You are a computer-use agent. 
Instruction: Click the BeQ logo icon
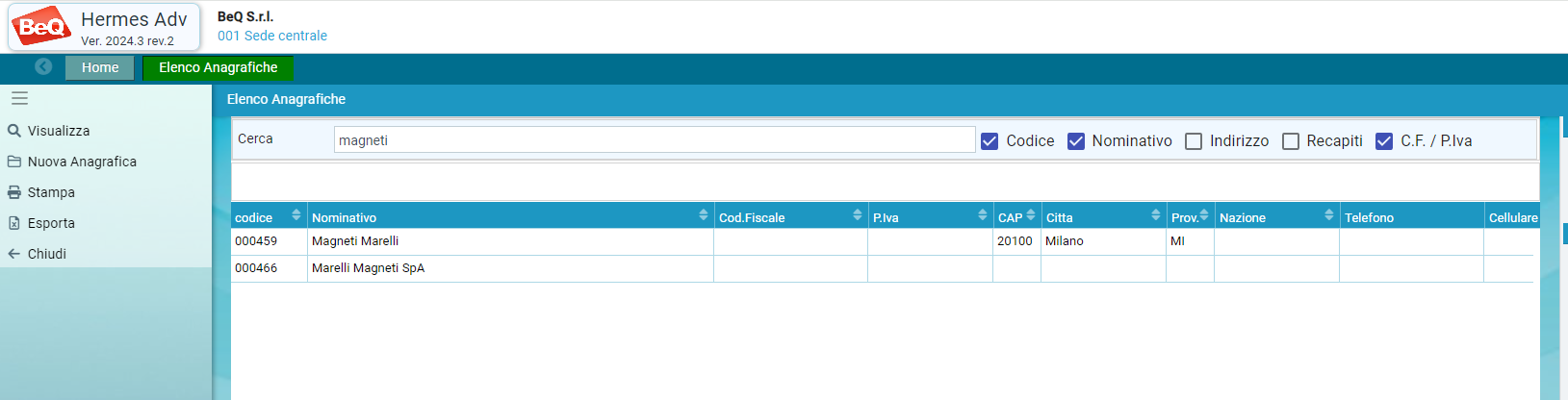40,26
